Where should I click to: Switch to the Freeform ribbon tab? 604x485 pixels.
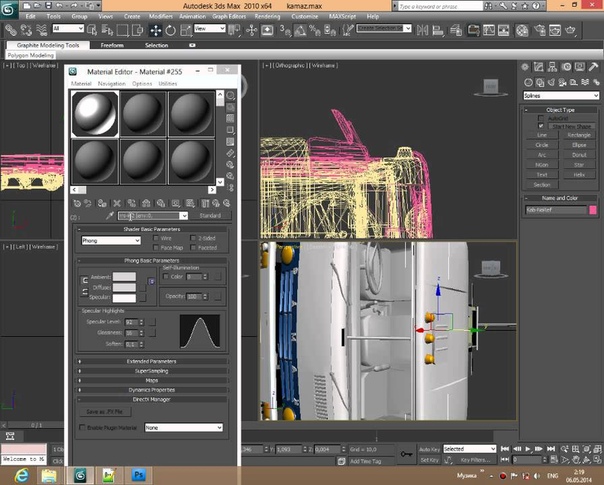pos(112,45)
